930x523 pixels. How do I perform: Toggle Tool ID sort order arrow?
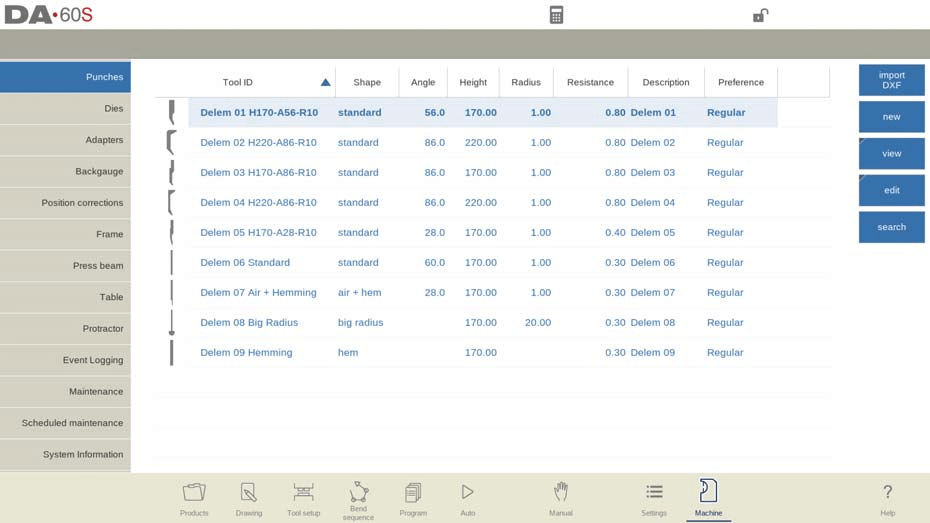(x=326, y=82)
